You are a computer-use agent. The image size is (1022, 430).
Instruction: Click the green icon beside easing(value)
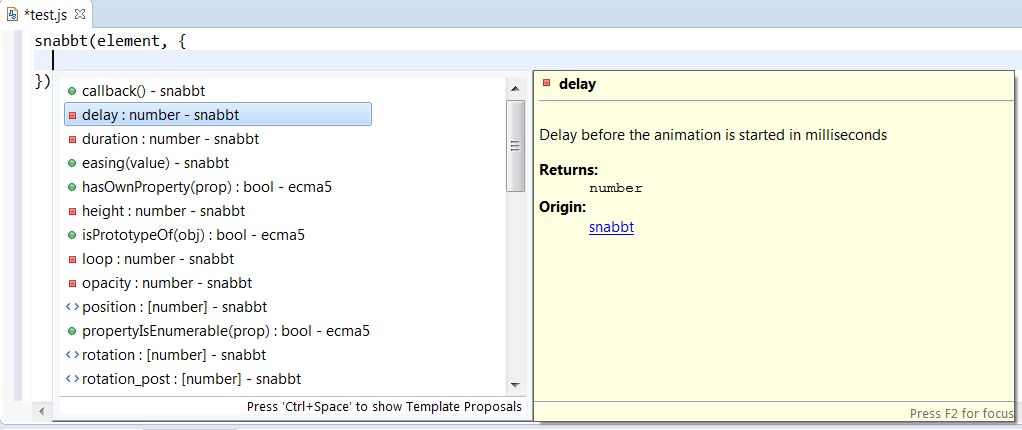(72, 163)
